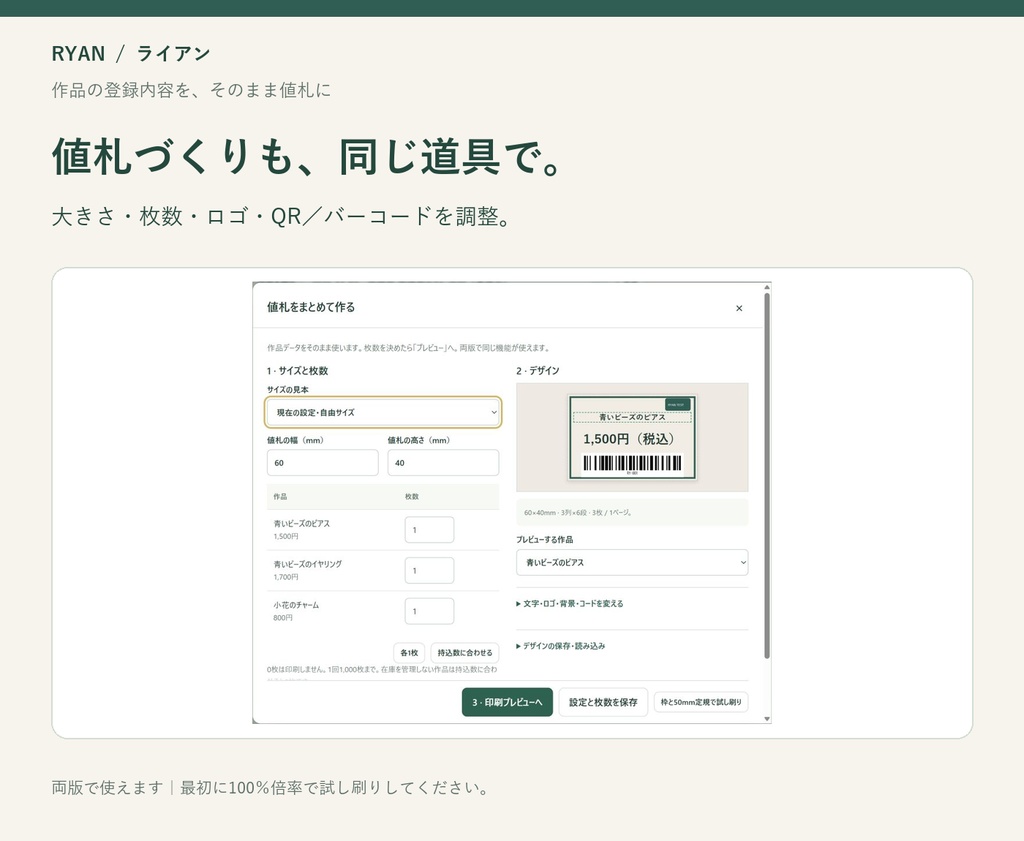Click the 各1枚 button
This screenshot has height=841, width=1024.
pyautogui.click(x=409, y=653)
